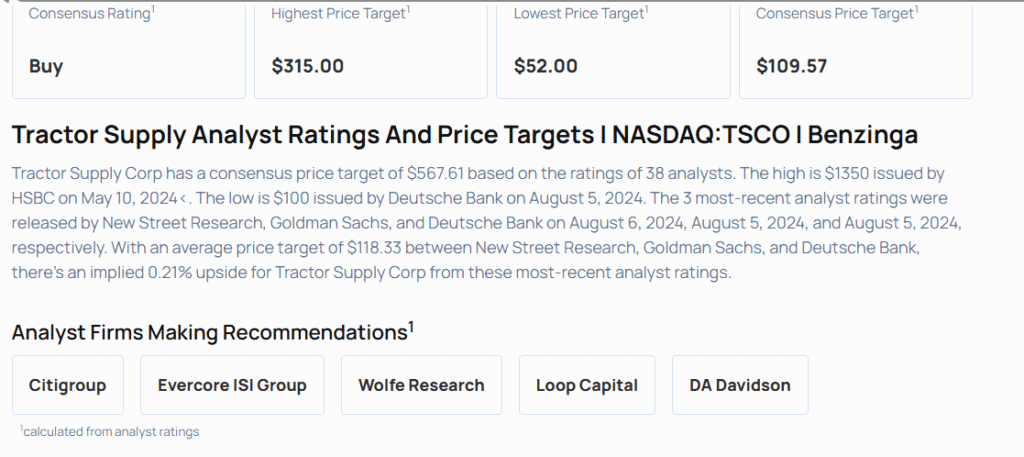Click the Highest Price Target label
The height and width of the screenshot is (457, 1024).
(x=336, y=14)
